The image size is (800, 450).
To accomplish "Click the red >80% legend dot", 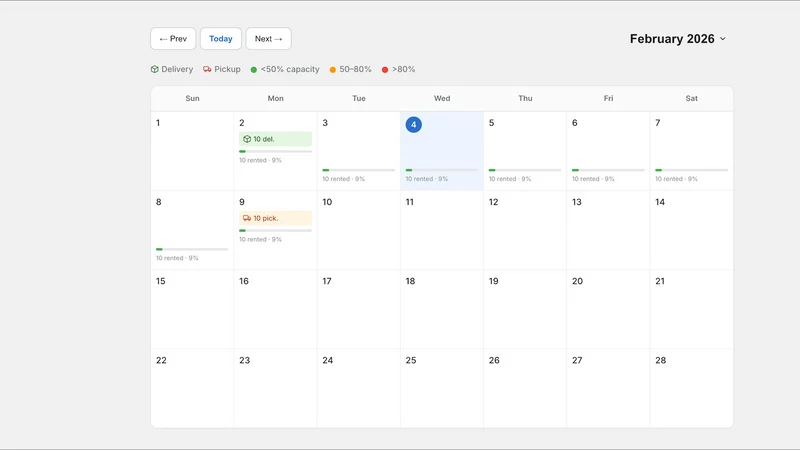I will [385, 69].
